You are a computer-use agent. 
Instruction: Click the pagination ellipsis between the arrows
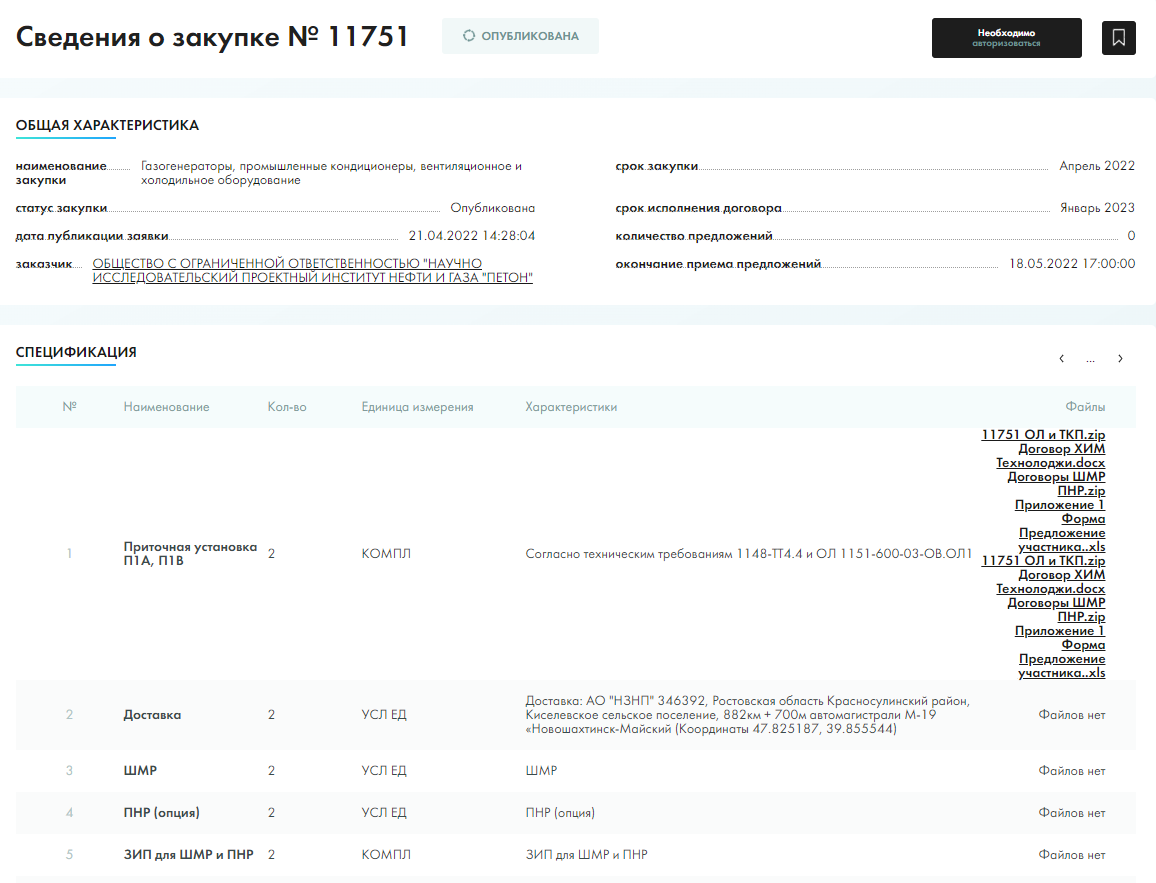pyautogui.click(x=1090, y=359)
